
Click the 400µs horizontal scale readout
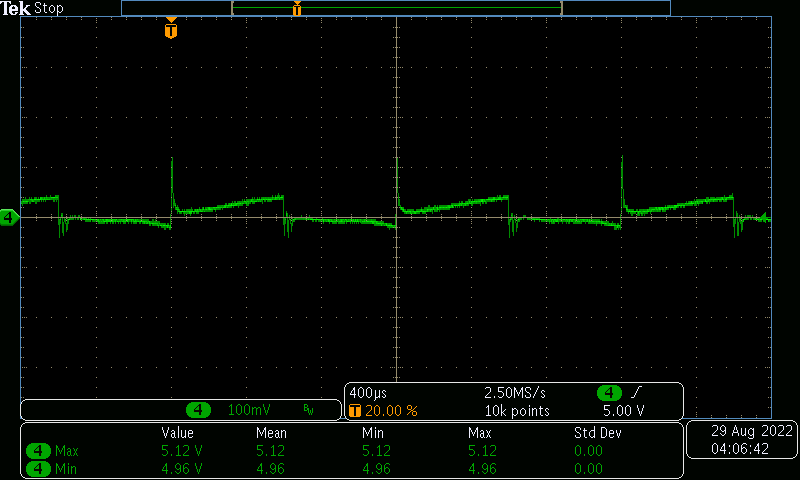tap(368, 393)
